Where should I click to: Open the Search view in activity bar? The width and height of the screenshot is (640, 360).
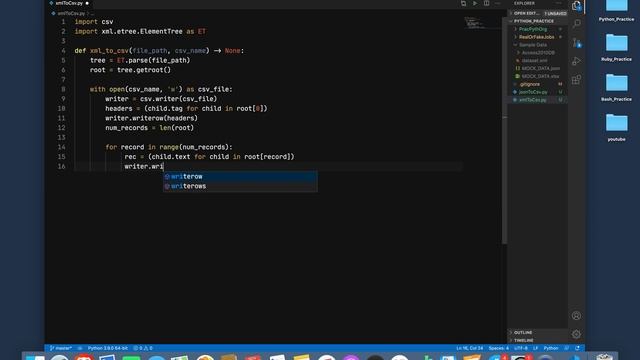point(576,24)
